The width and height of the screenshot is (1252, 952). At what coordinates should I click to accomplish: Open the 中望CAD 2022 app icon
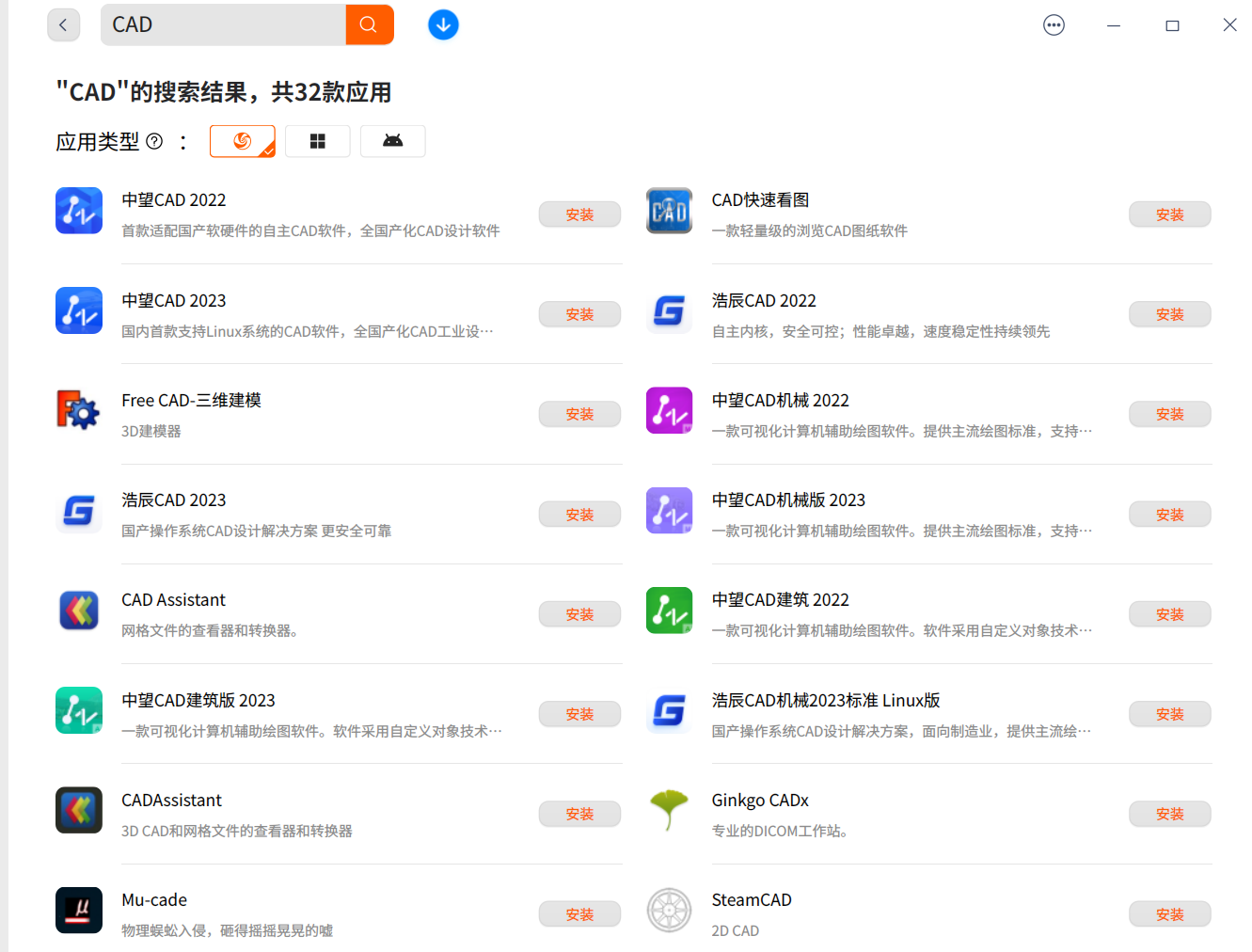click(79, 211)
